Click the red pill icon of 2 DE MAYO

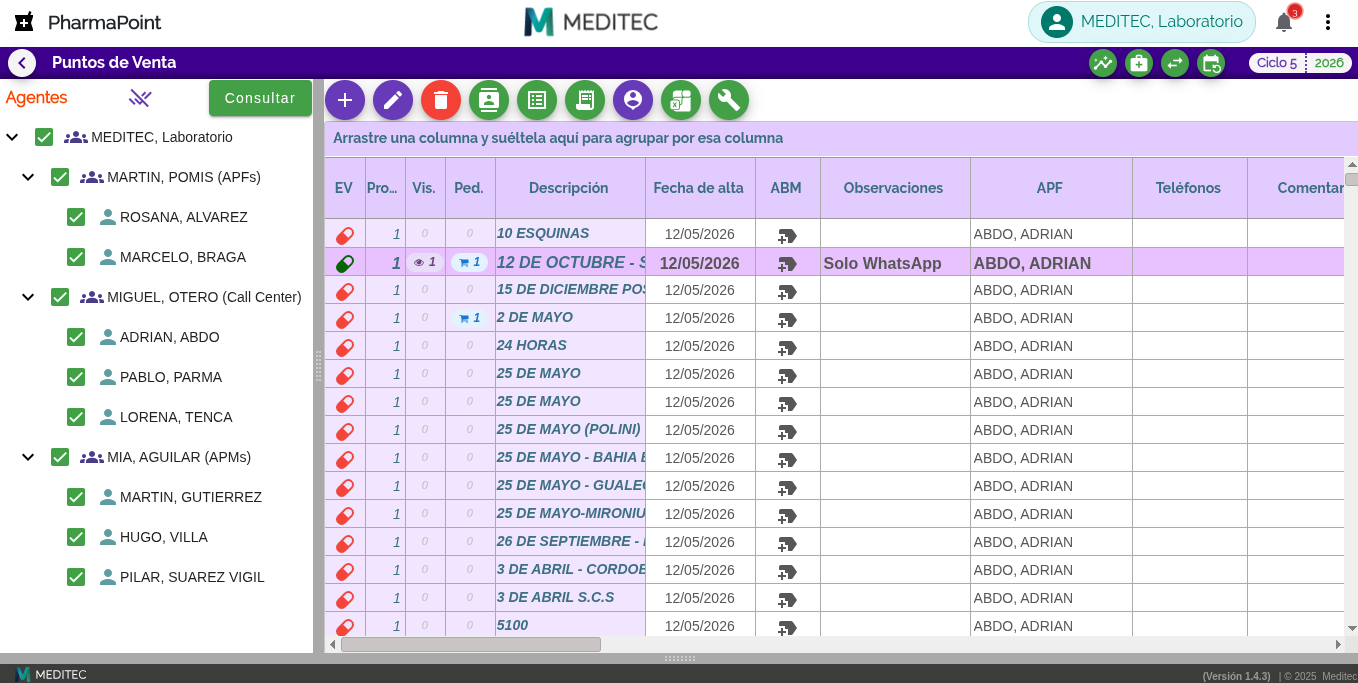click(x=345, y=320)
